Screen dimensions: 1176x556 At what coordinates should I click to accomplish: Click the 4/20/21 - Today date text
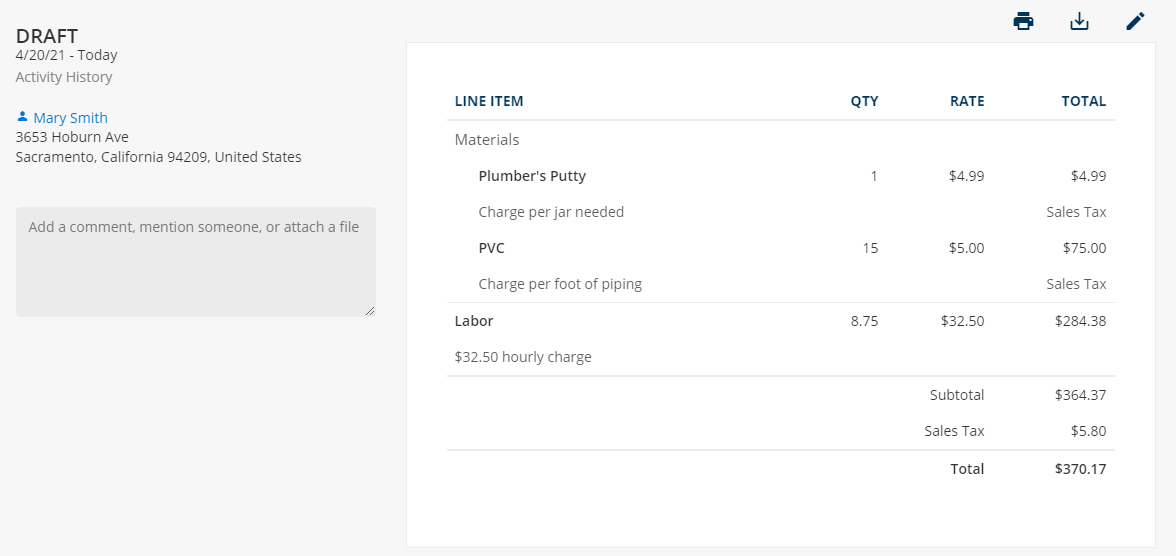point(66,55)
